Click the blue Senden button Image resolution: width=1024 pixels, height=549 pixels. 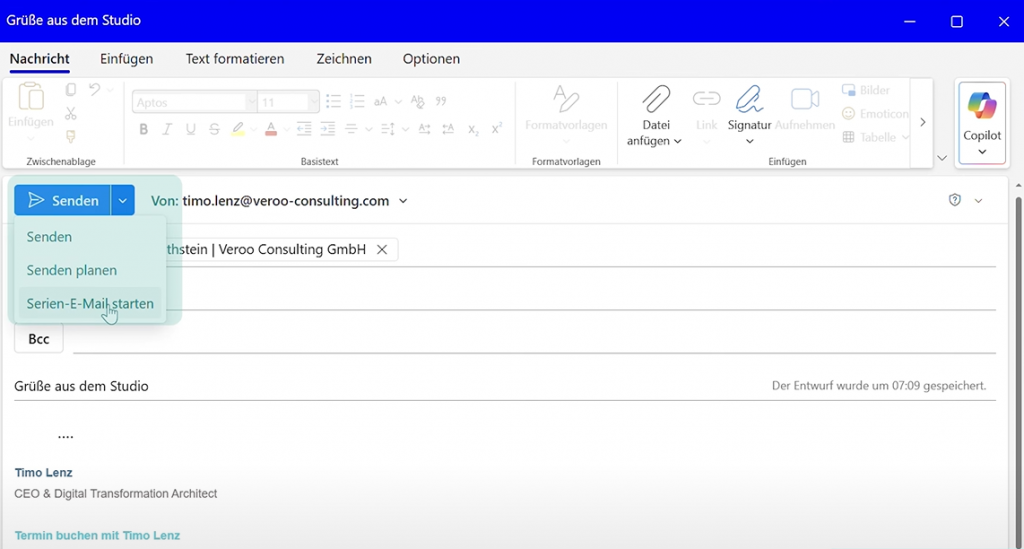pos(62,200)
